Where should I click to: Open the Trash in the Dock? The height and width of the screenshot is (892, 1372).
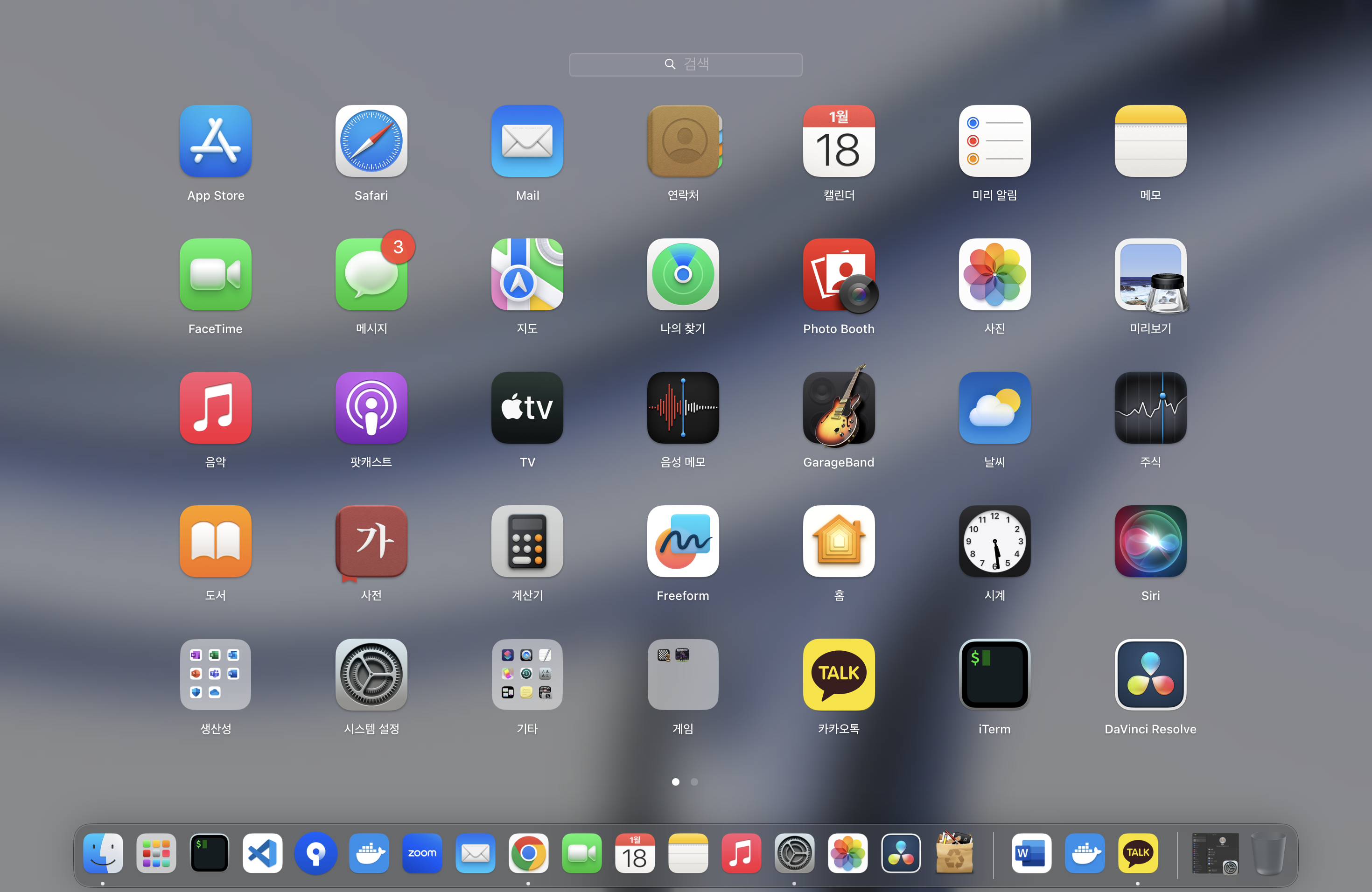click(1269, 853)
